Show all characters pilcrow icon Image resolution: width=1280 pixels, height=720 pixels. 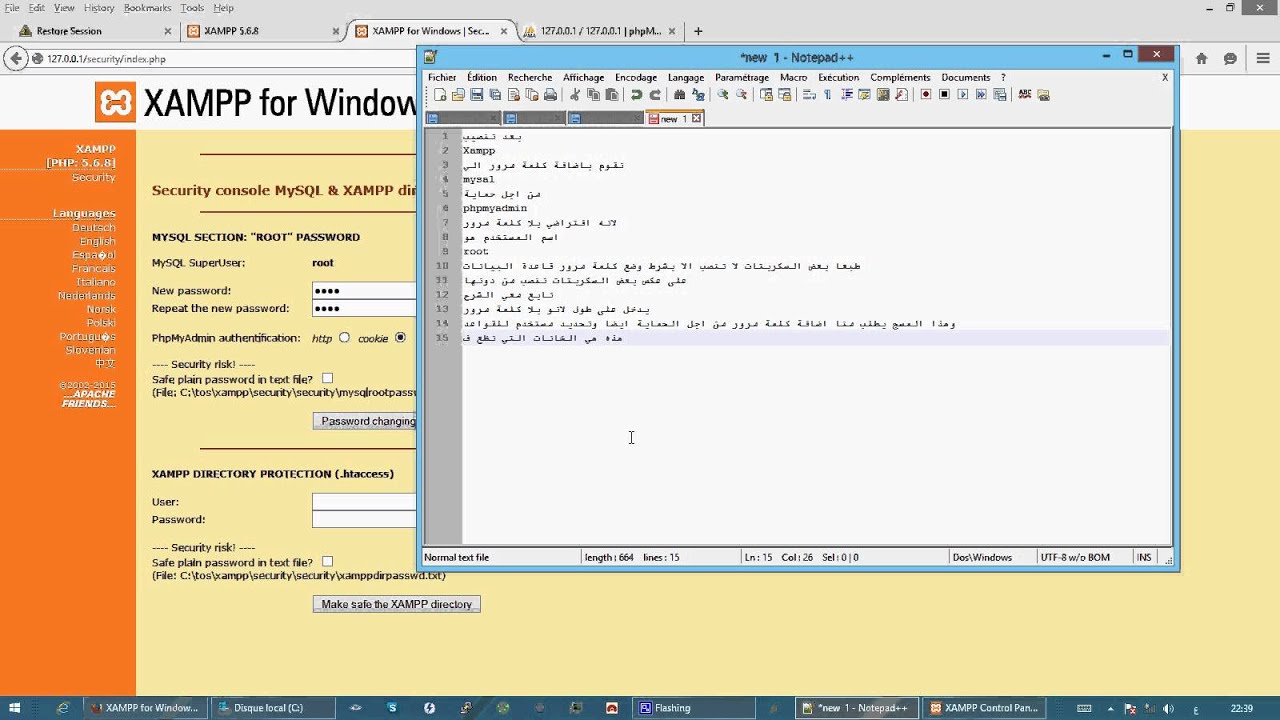coord(827,95)
